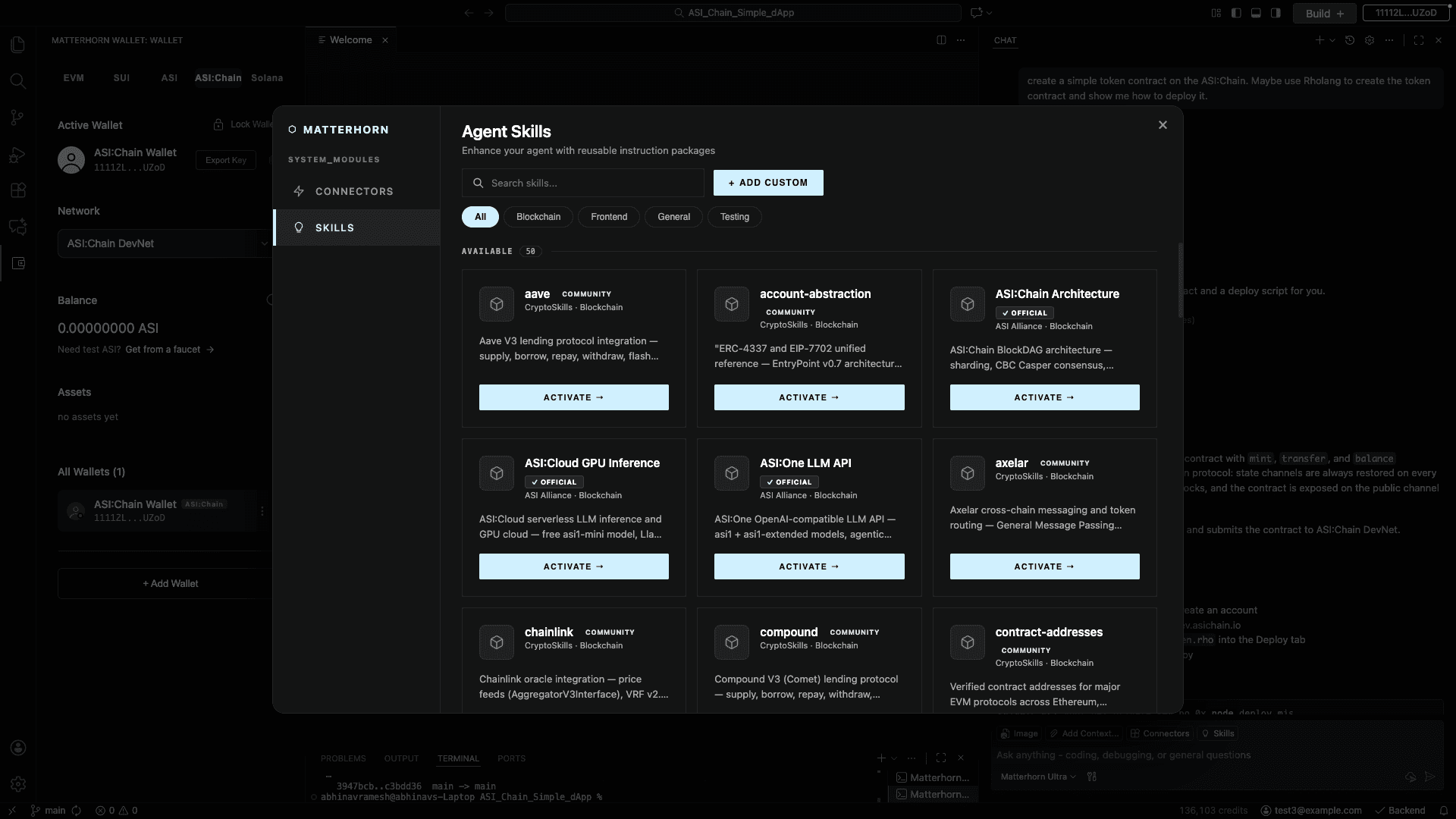Open Source Control view icon
The height and width of the screenshot is (819, 1456).
coord(17,118)
